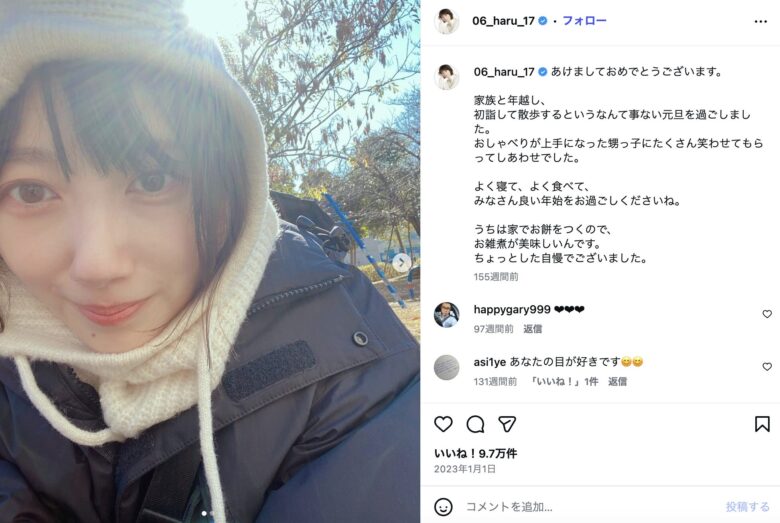
Task: Like asi1ye's comment heart
Action: pyautogui.click(x=767, y=367)
